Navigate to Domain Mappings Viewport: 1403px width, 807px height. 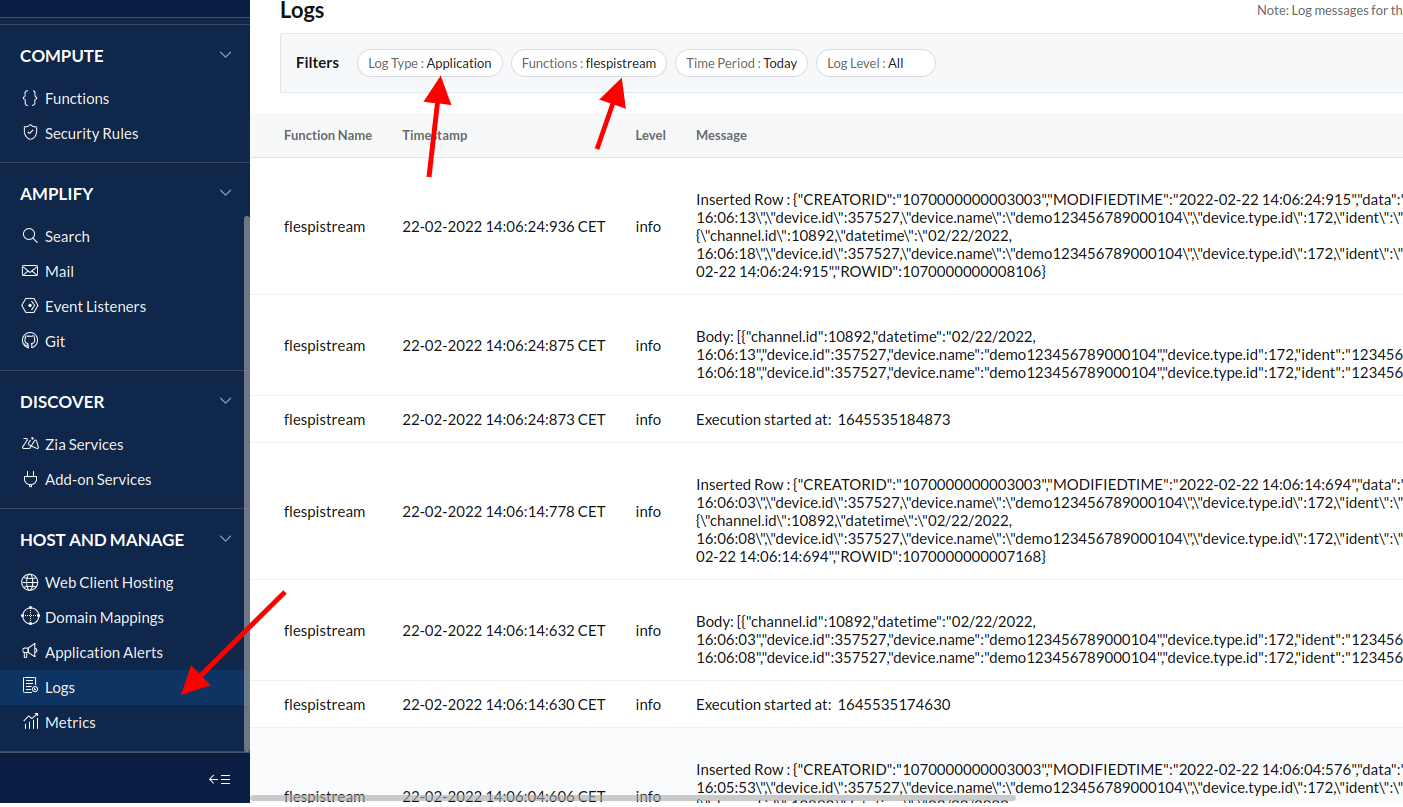pyautogui.click(x=104, y=617)
